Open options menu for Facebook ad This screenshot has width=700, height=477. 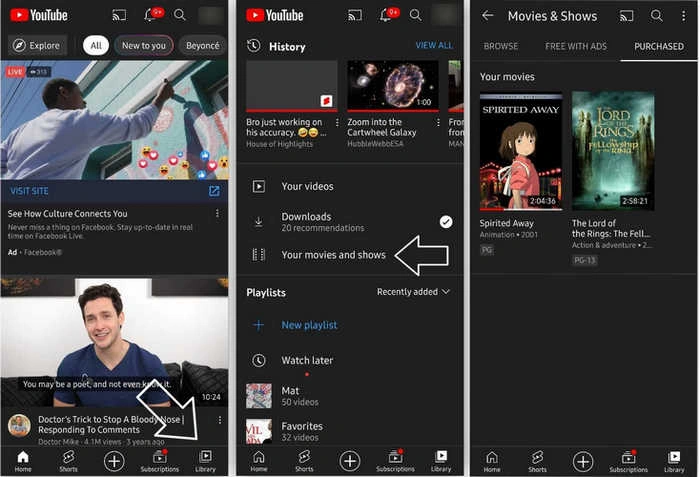point(217,213)
